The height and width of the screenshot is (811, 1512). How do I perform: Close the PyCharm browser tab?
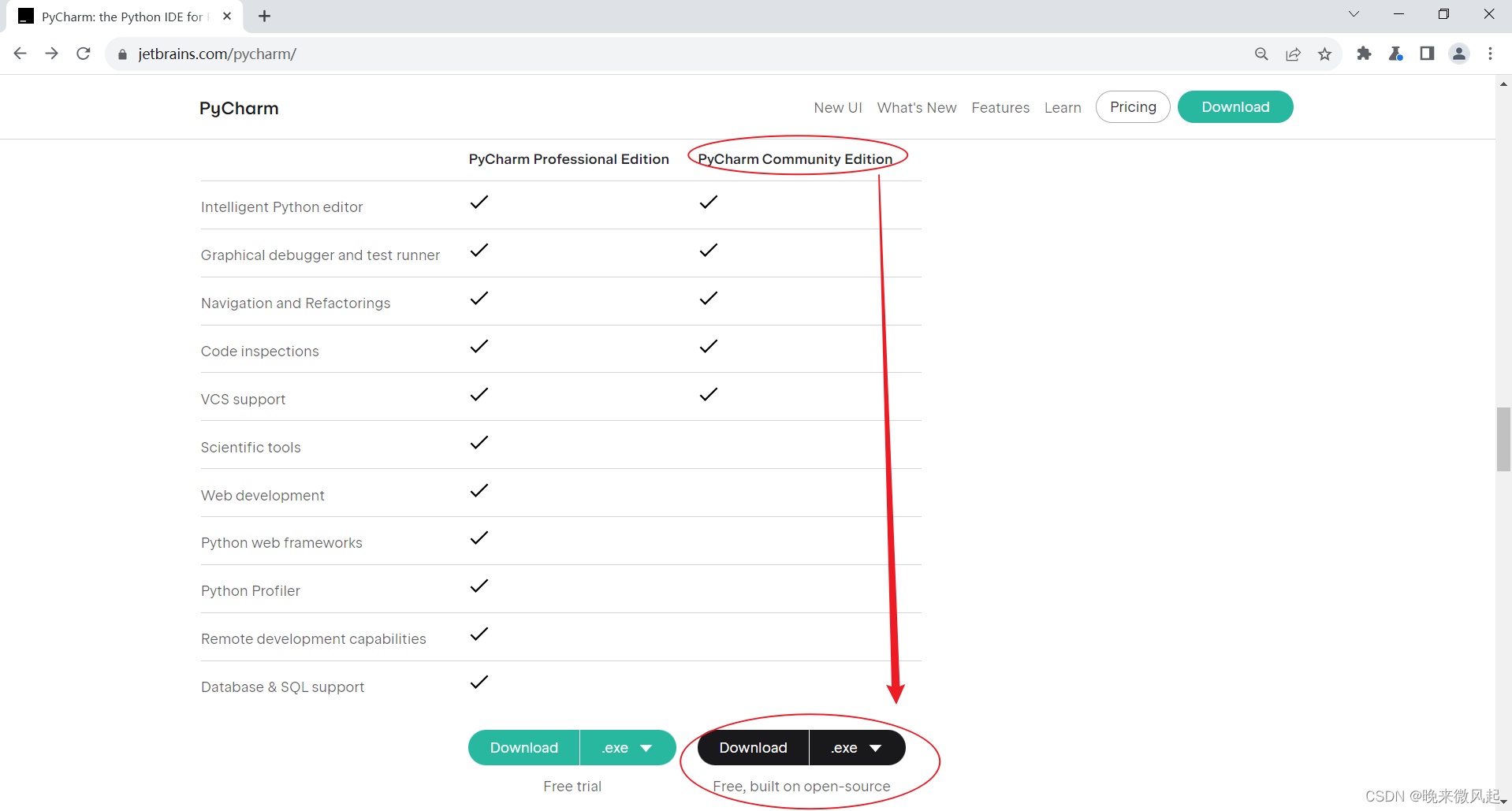click(227, 16)
